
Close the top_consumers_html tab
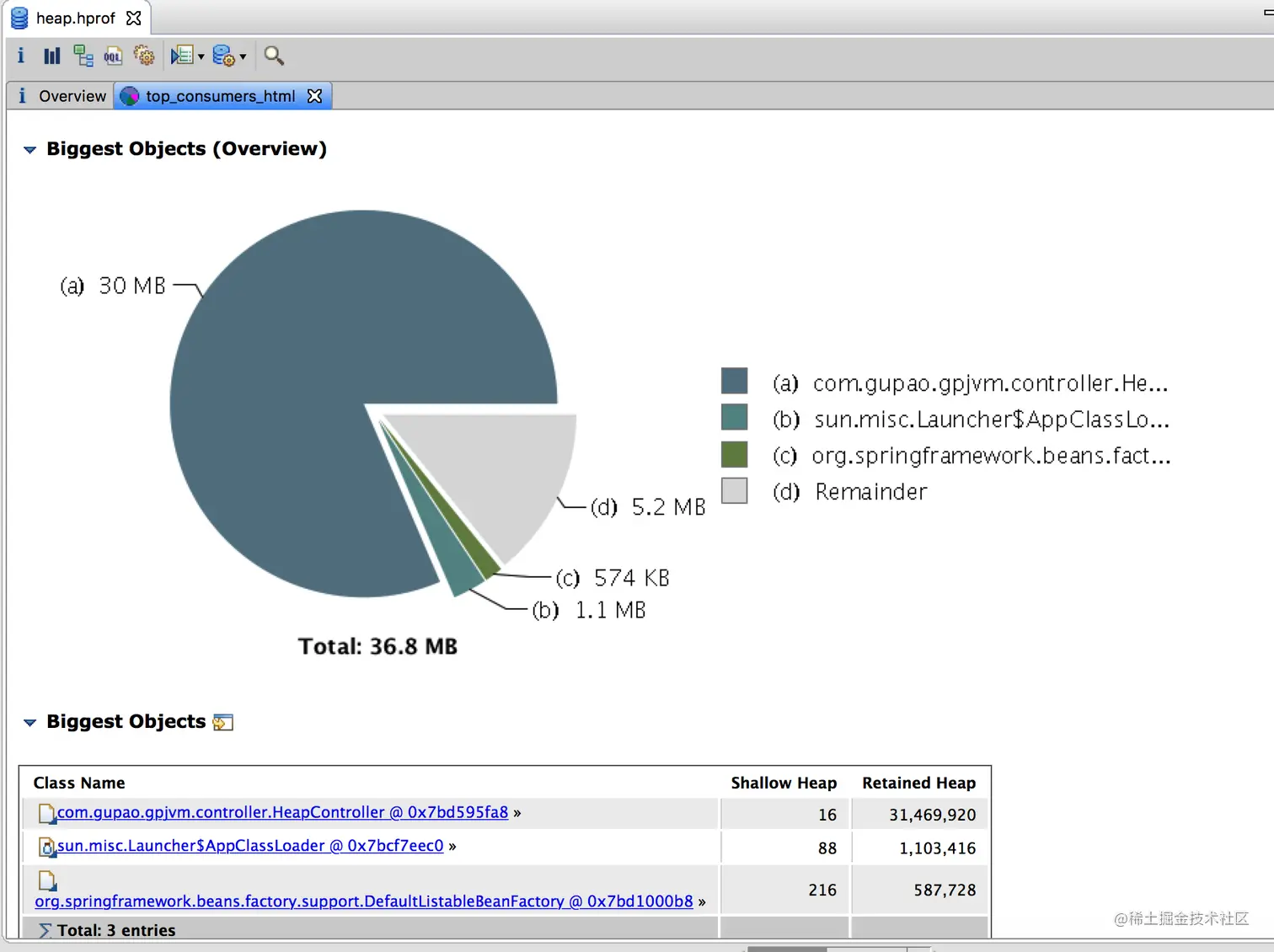314,96
